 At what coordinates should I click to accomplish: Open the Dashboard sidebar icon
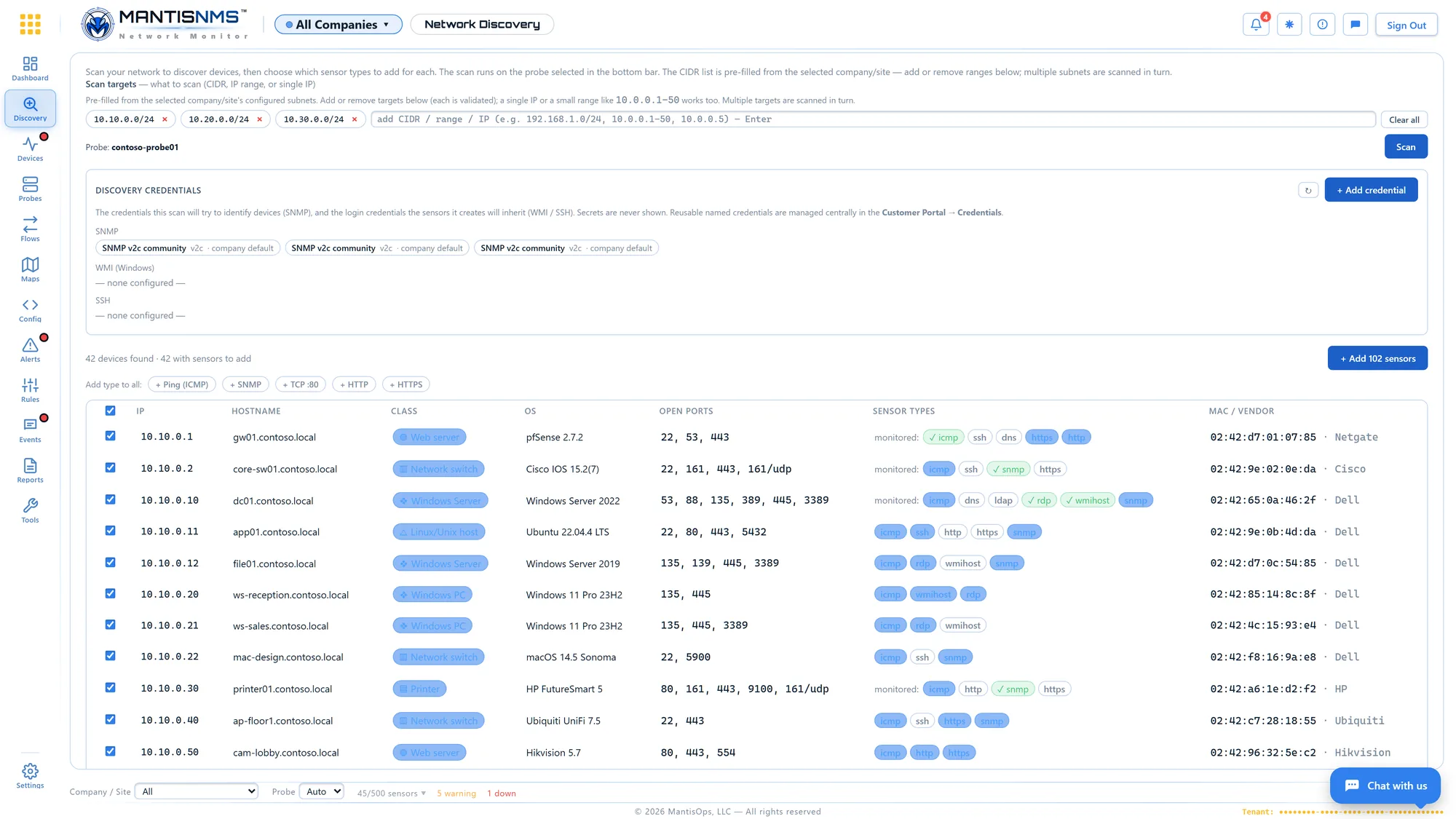30,69
